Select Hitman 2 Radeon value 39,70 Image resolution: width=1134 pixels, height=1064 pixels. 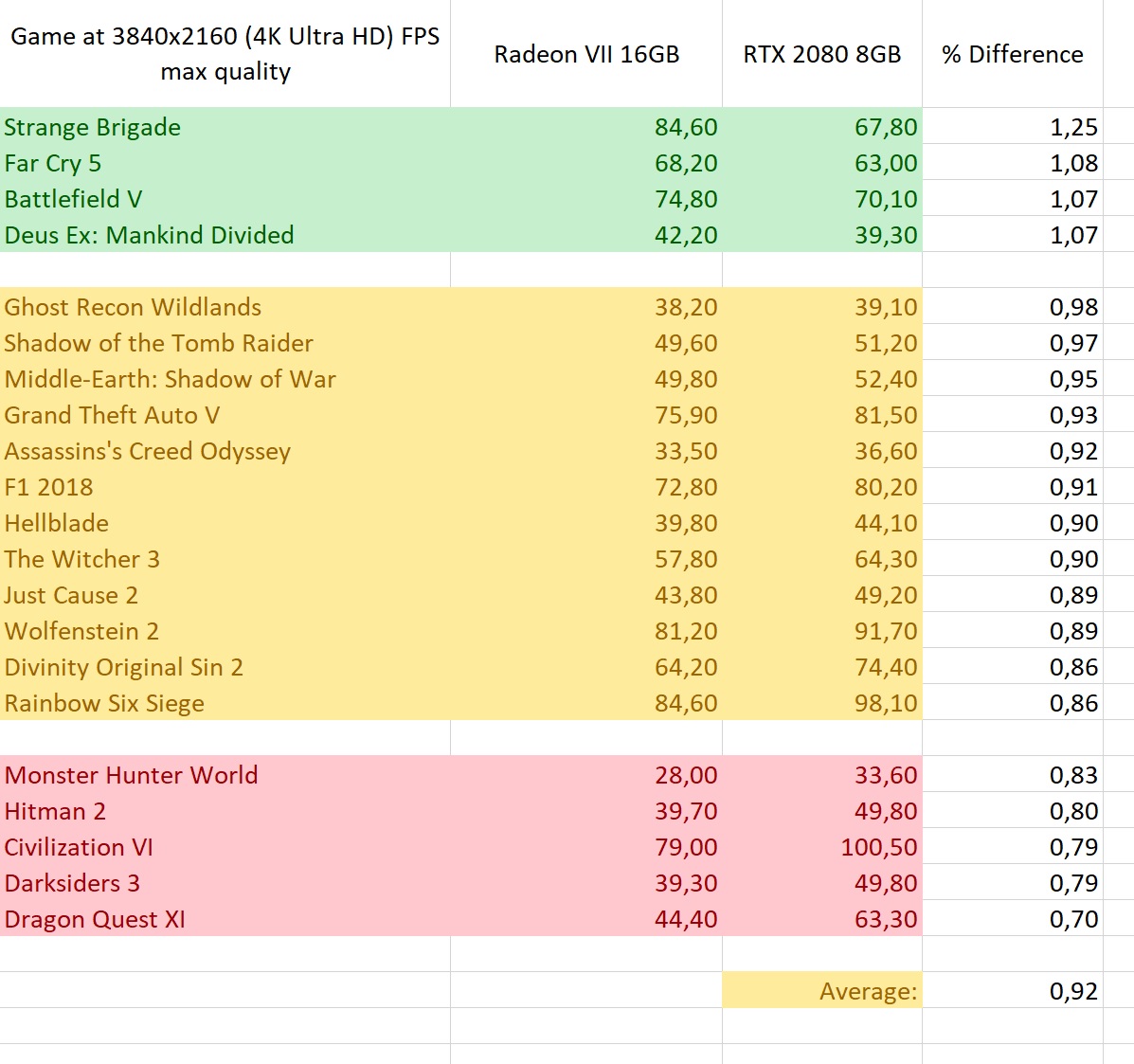586,811
